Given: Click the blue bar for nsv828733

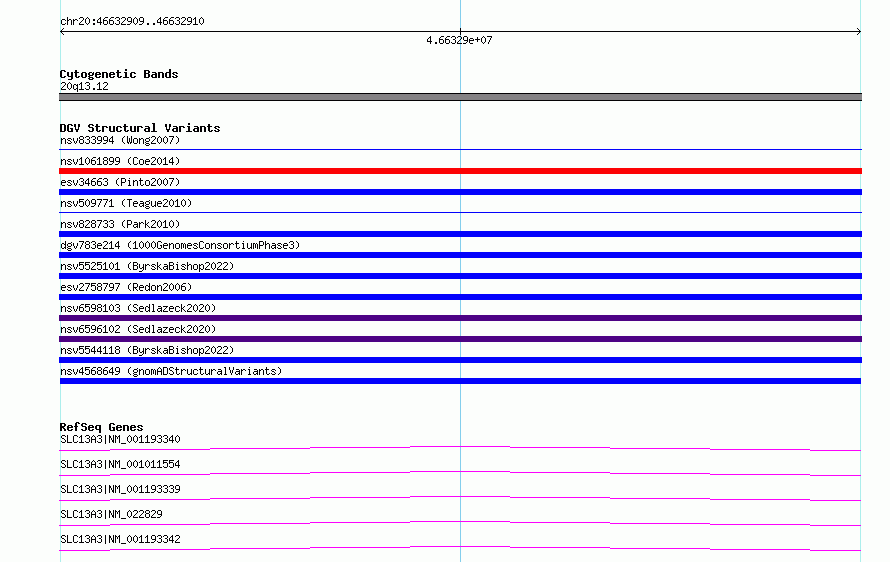Looking at the screenshot, I should click(460, 234).
